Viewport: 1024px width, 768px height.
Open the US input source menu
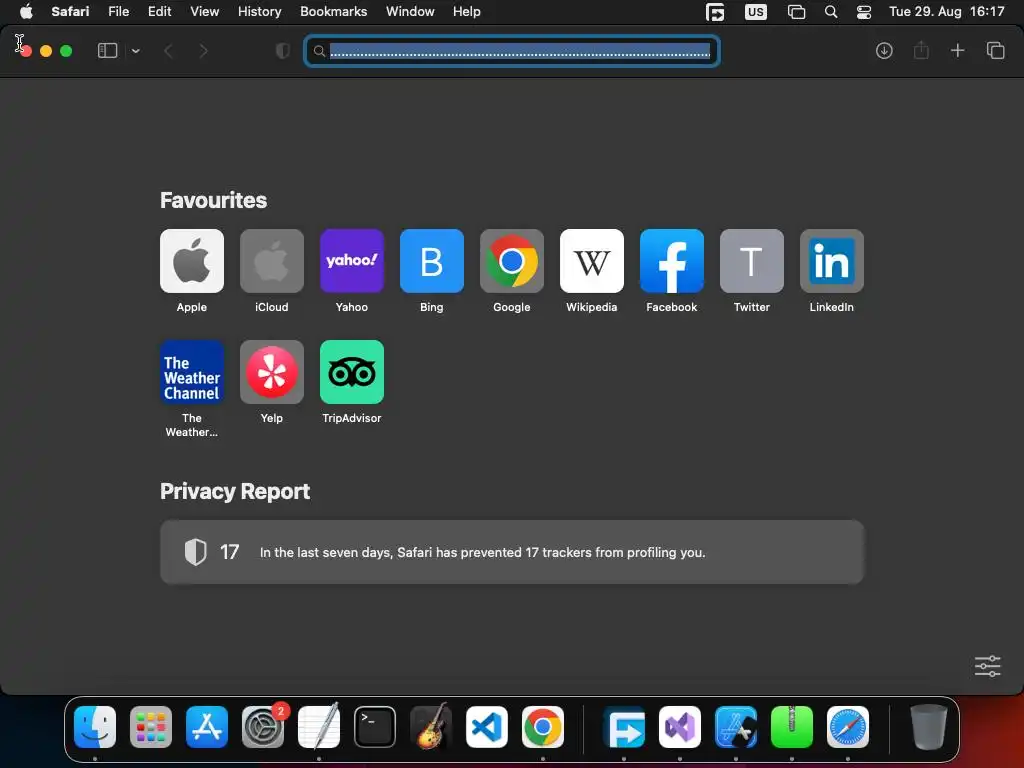click(x=756, y=12)
